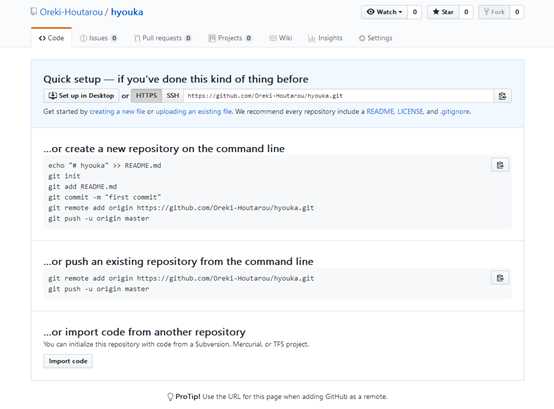Image resolution: width=554 pixels, height=409 pixels.
Task: Open the watchers count next to Watch
Action: point(415,12)
